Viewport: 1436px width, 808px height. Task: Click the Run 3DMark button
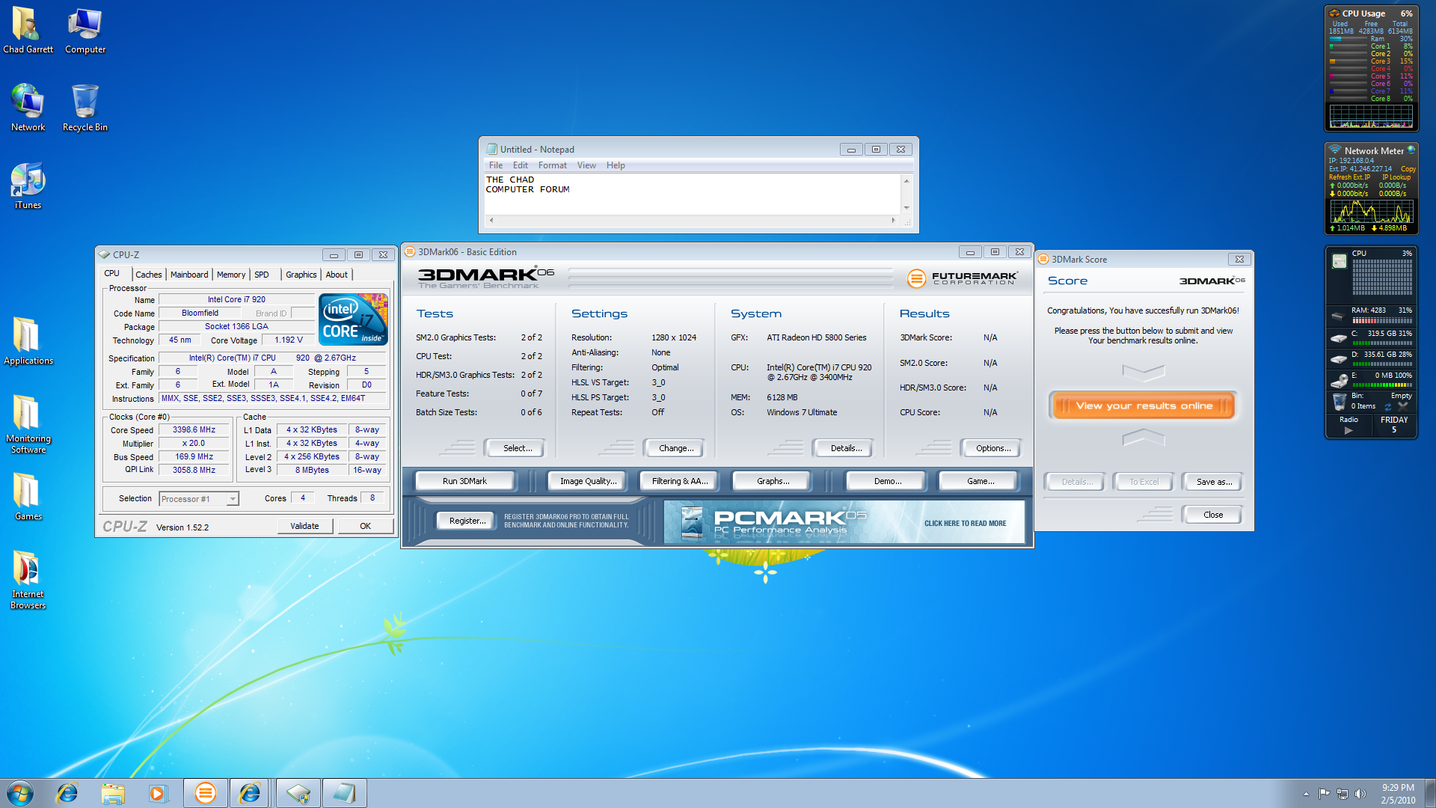pyautogui.click(x=465, y=481)
